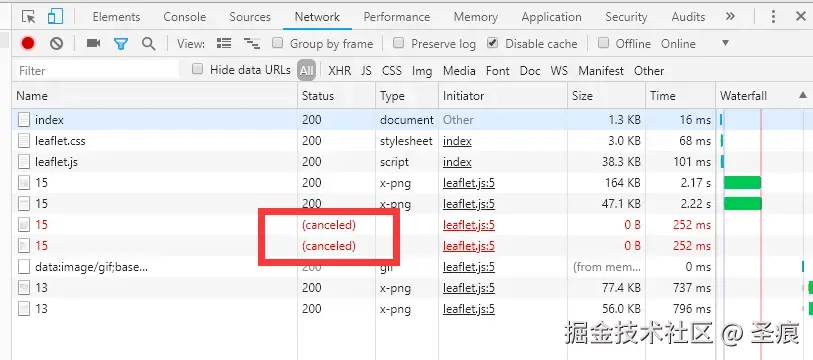
Task: Open leaflet.js:5 initiator of gif request
Action: point(469,267)
